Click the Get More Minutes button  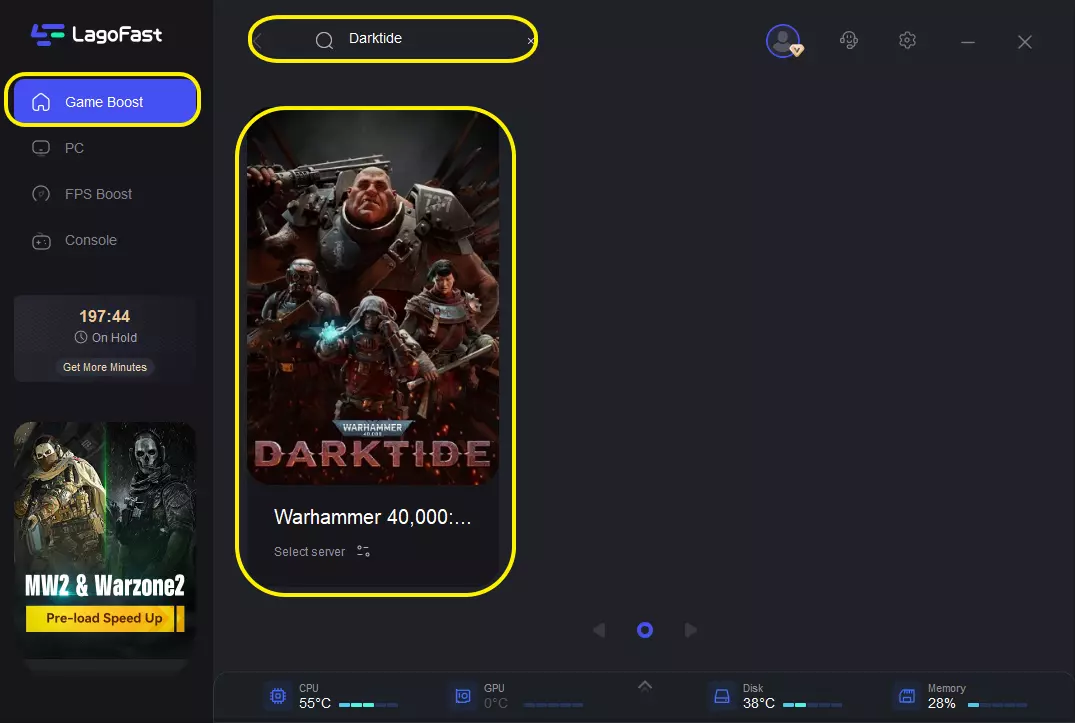click(x=105, y=367)
